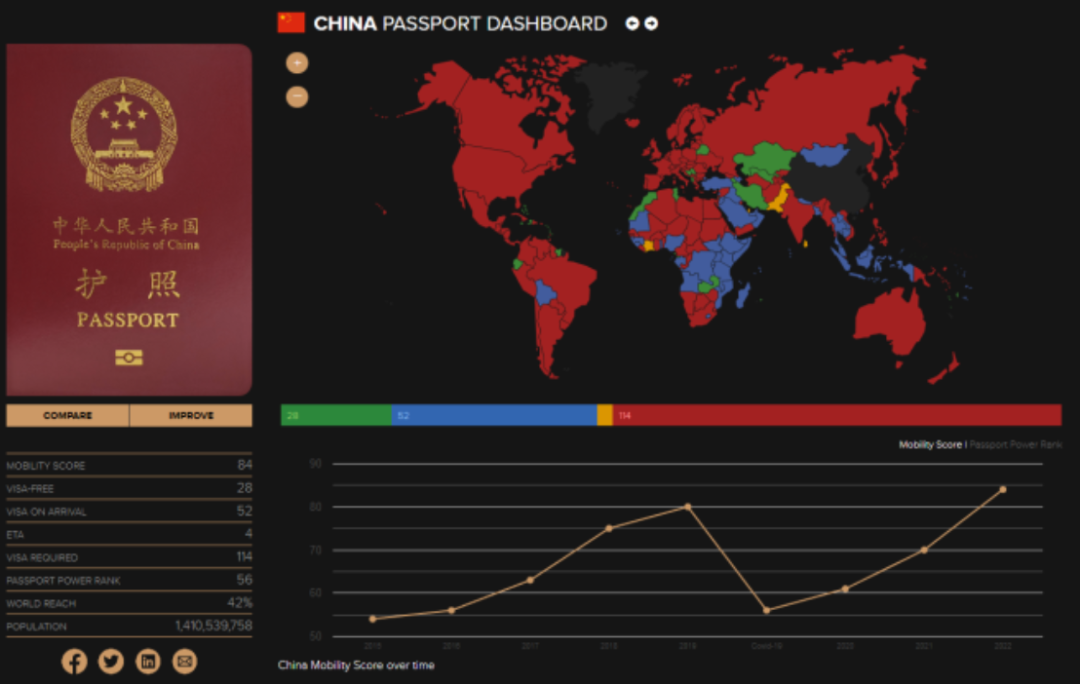Click the China passport cover image
Viewport: 1080px width, 684px height.
tap(129, 220)
